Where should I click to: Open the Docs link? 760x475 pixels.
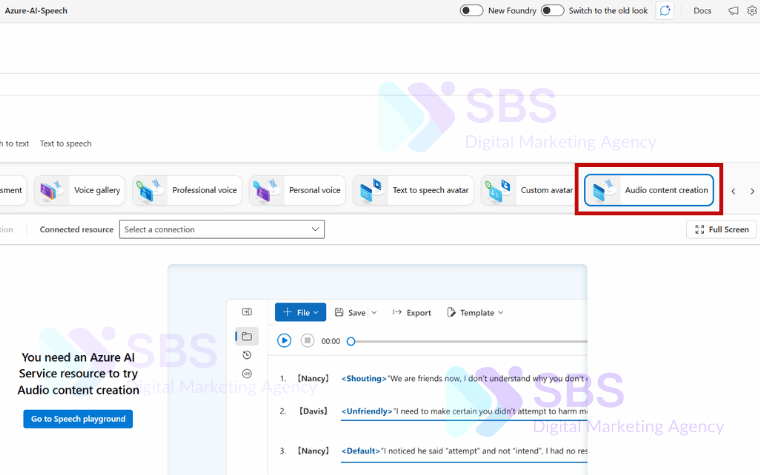click(x=702, y=11)
